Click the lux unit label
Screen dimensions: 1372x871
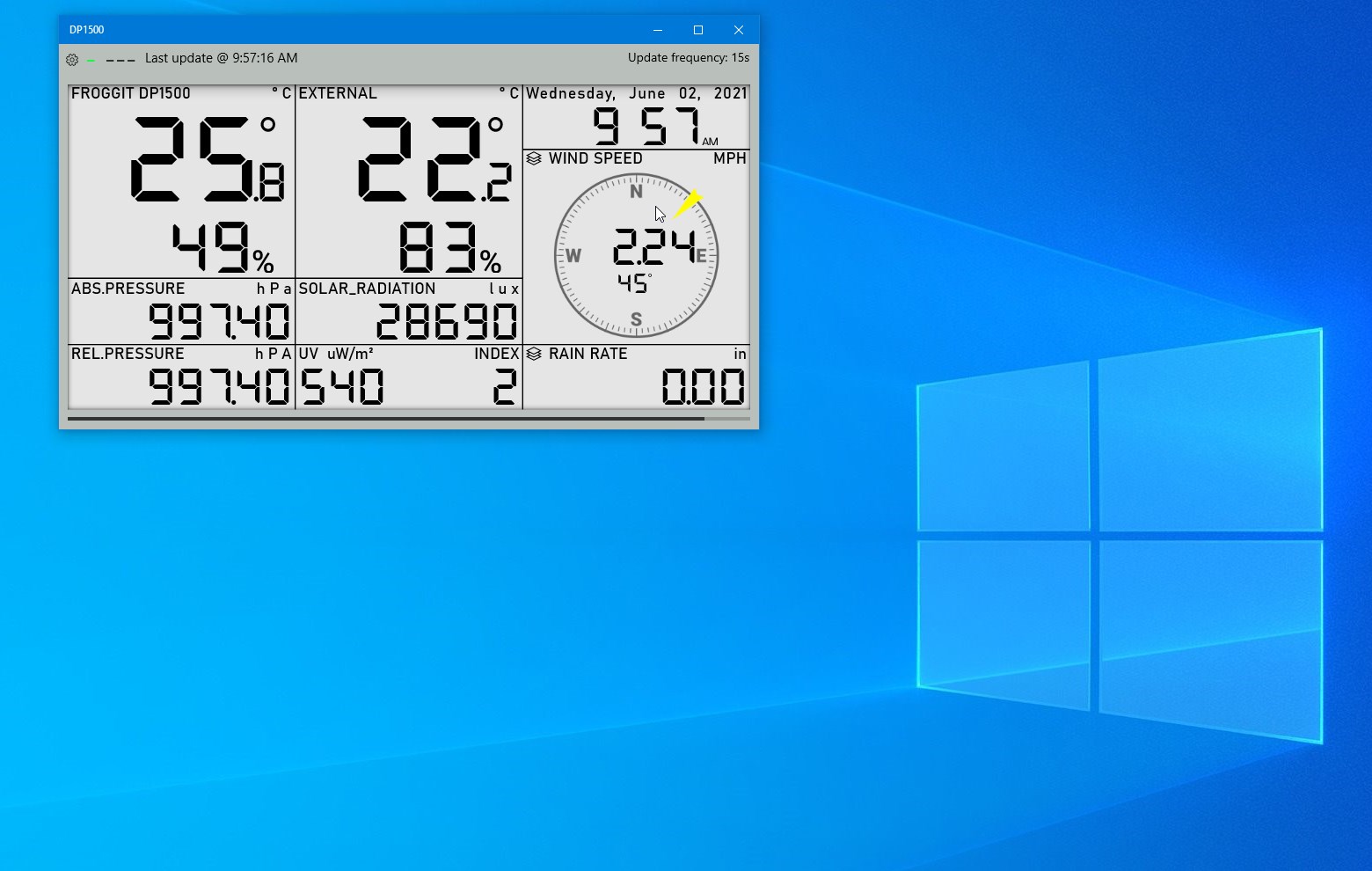click(504, 289)
